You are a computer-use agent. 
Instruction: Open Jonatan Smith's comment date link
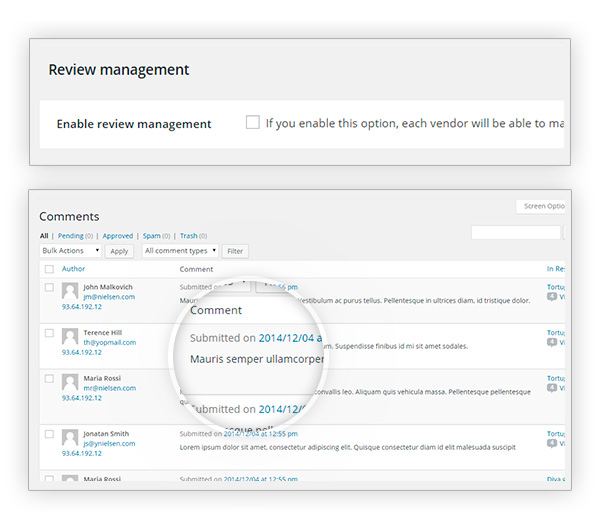point(261,434)
